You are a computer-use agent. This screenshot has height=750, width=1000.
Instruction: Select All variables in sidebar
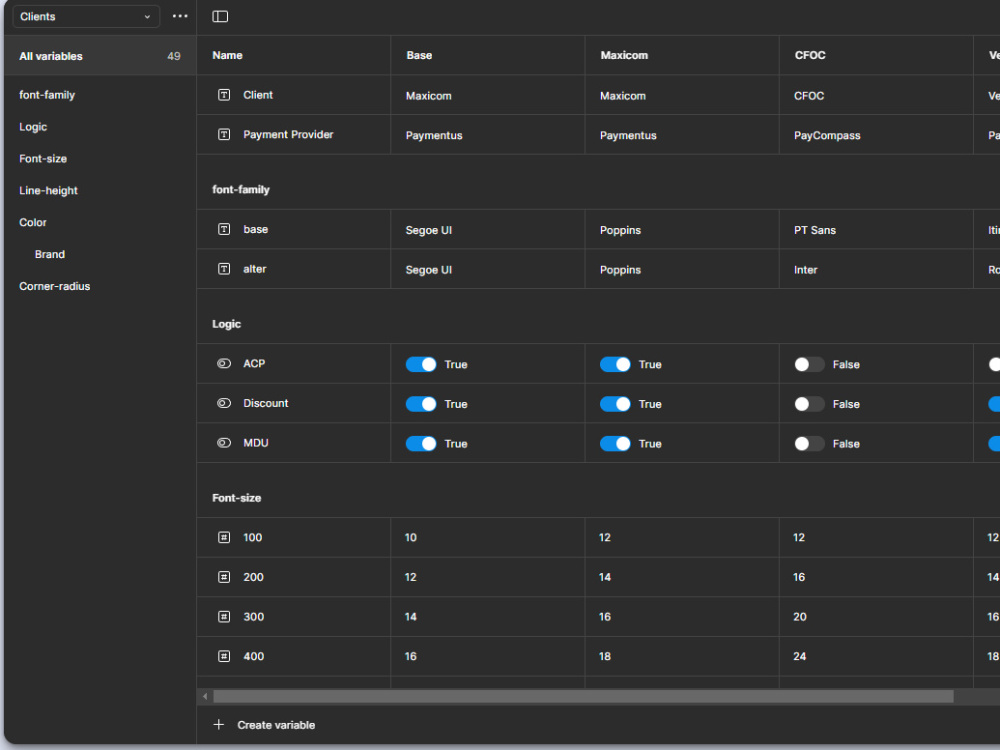click(99, 56)
